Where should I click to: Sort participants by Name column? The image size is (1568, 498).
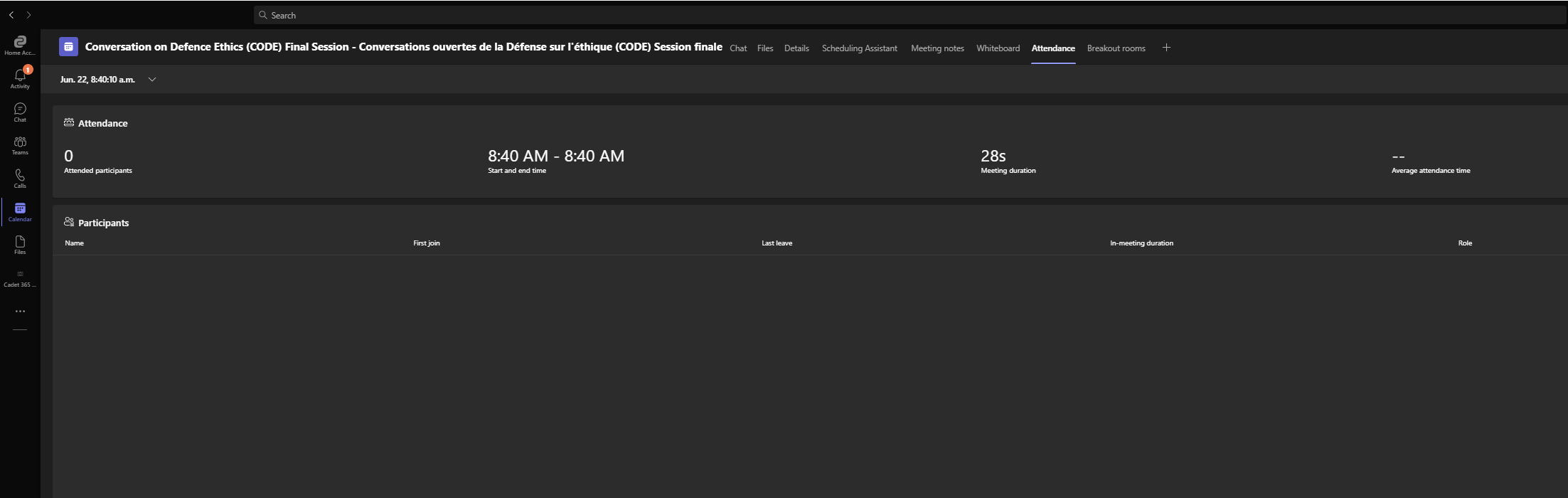tap(74, 243)
